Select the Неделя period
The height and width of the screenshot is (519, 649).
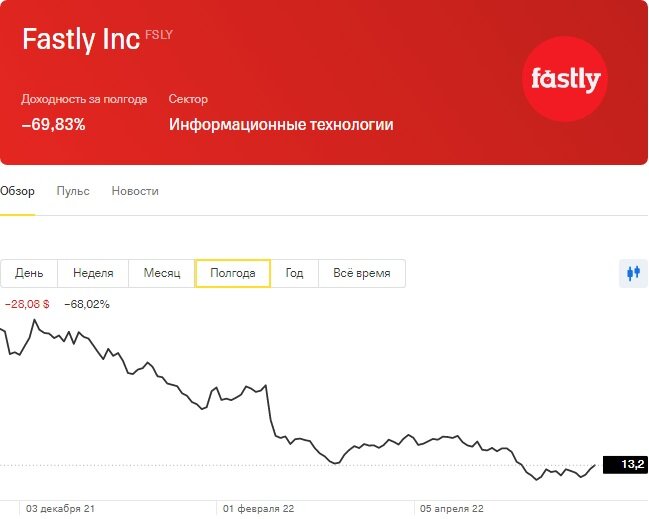click(x=93, y=273)
